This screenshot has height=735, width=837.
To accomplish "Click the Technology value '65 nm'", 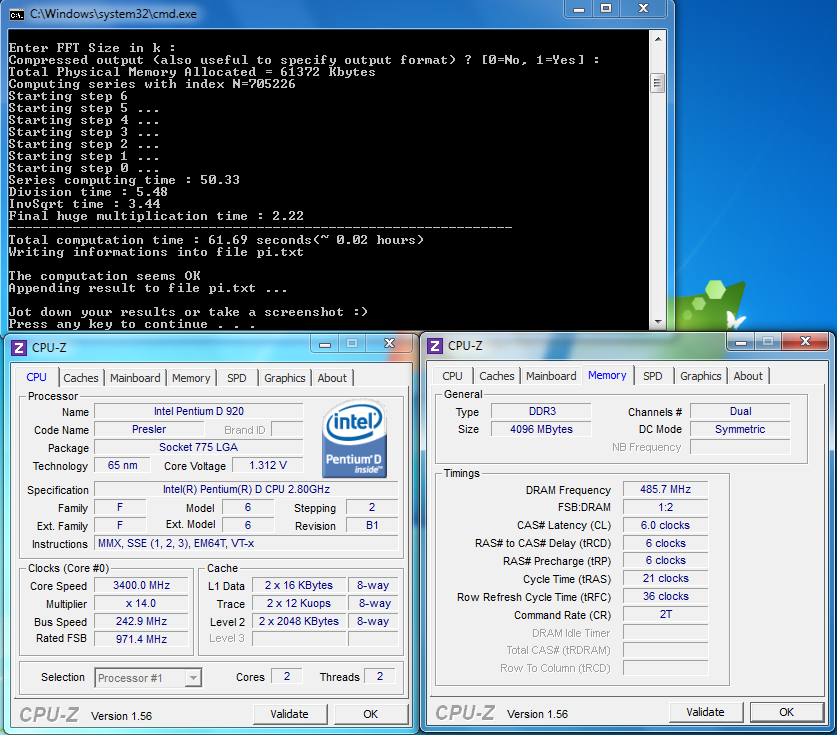I will 122,465.
